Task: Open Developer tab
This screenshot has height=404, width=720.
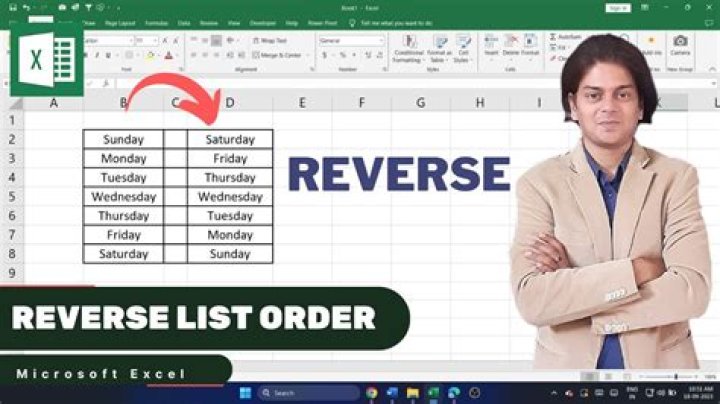Action: pyautogui.click(x=263, y=23)
